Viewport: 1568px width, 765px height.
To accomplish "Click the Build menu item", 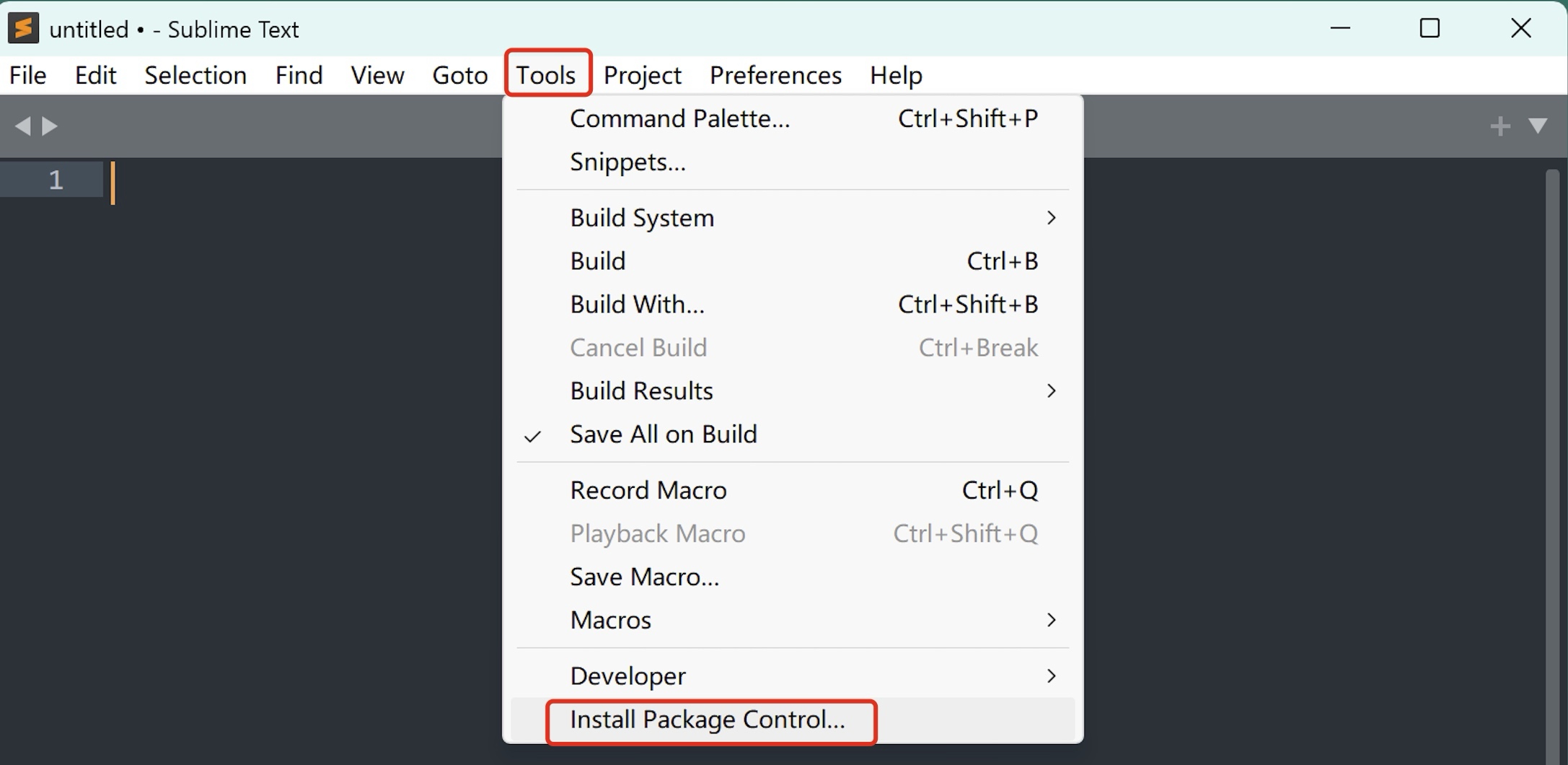I will click(597, 261).
